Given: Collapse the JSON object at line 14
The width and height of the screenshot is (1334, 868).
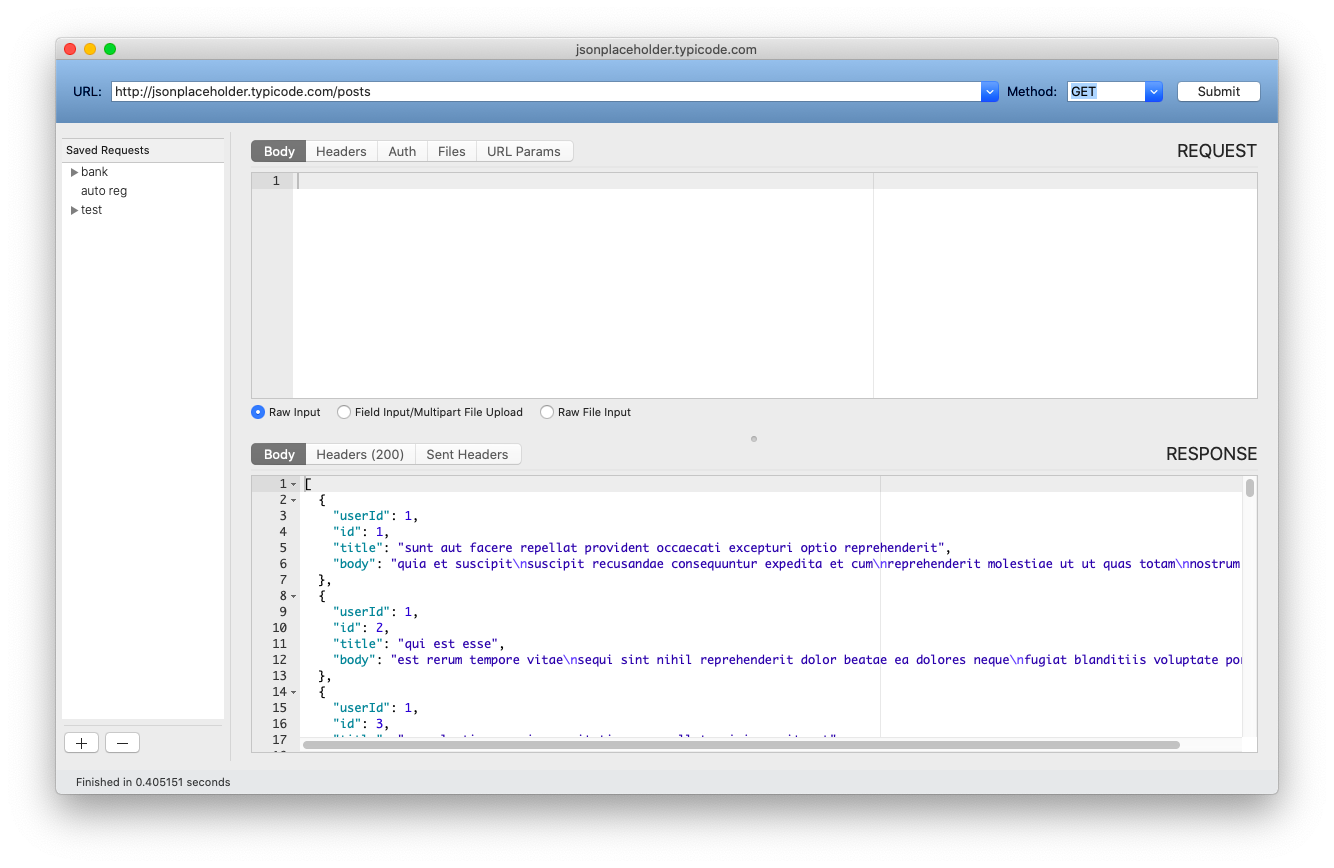Looking at the screenshot, I should point(293,692).
